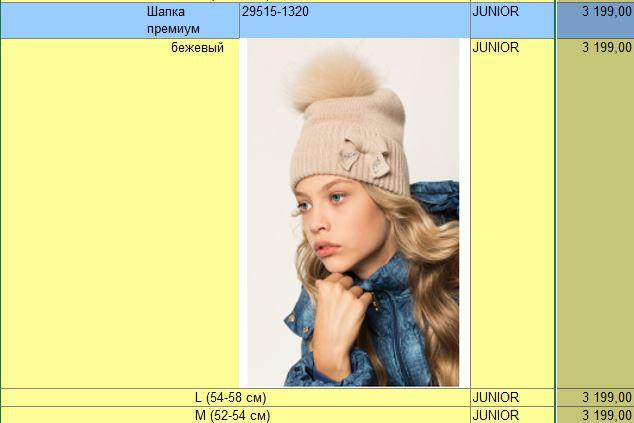Select the size row L (54-58 см)
Screen dimensions: 634x423
(x=235, y=398)
